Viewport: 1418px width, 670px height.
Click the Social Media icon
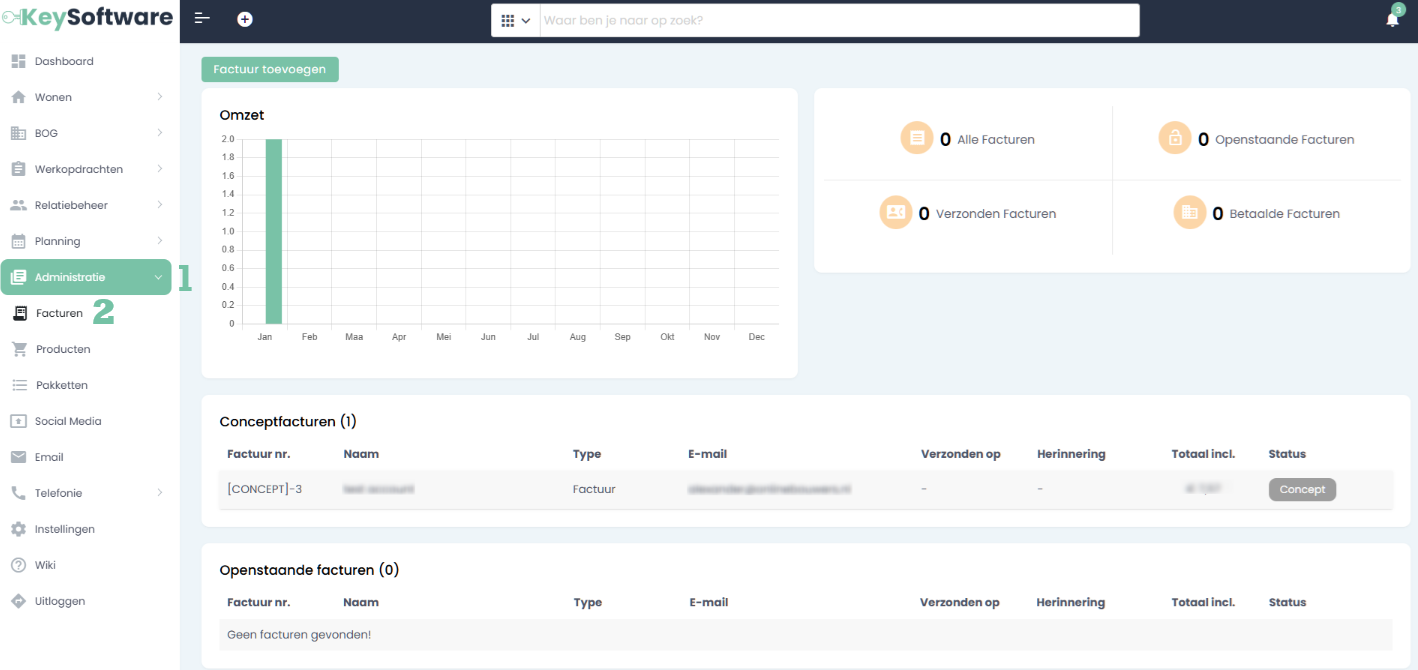coord(18,421)
